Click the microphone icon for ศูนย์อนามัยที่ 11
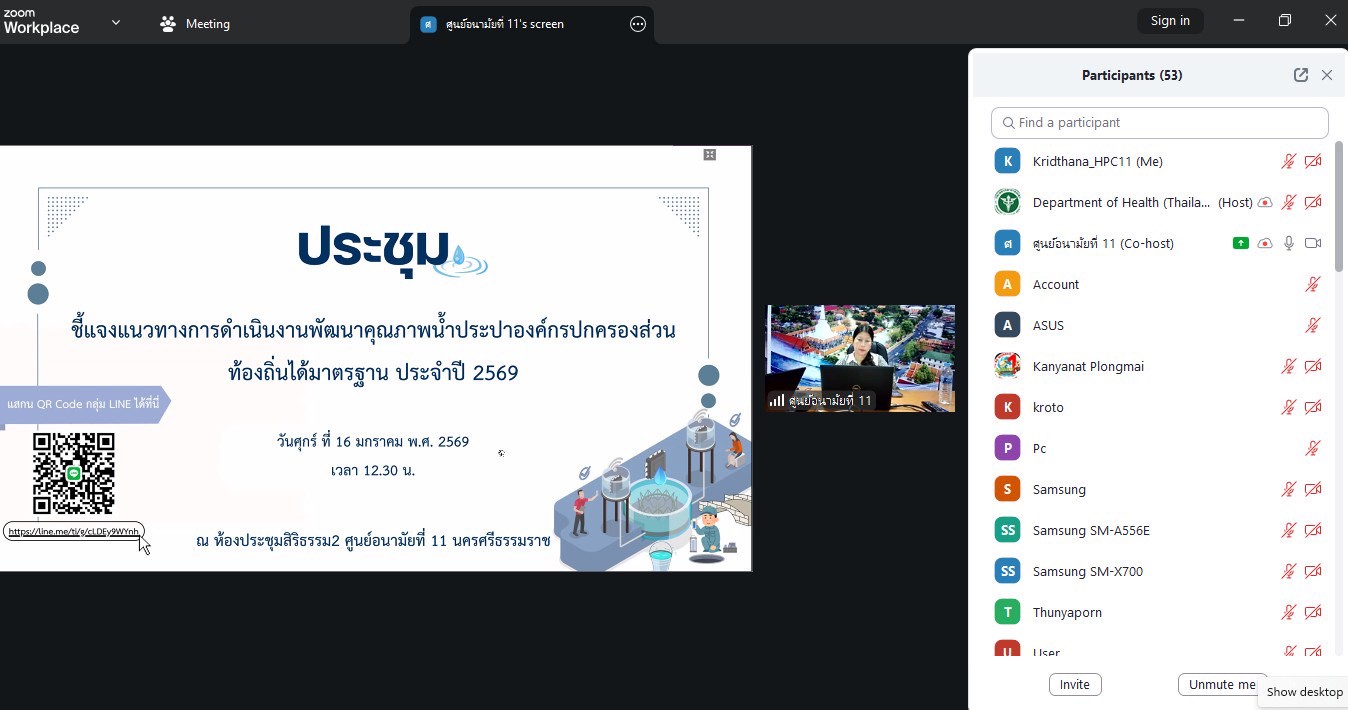Image resolution: width=1348 pixels, height=710 pixels. 1289,243
